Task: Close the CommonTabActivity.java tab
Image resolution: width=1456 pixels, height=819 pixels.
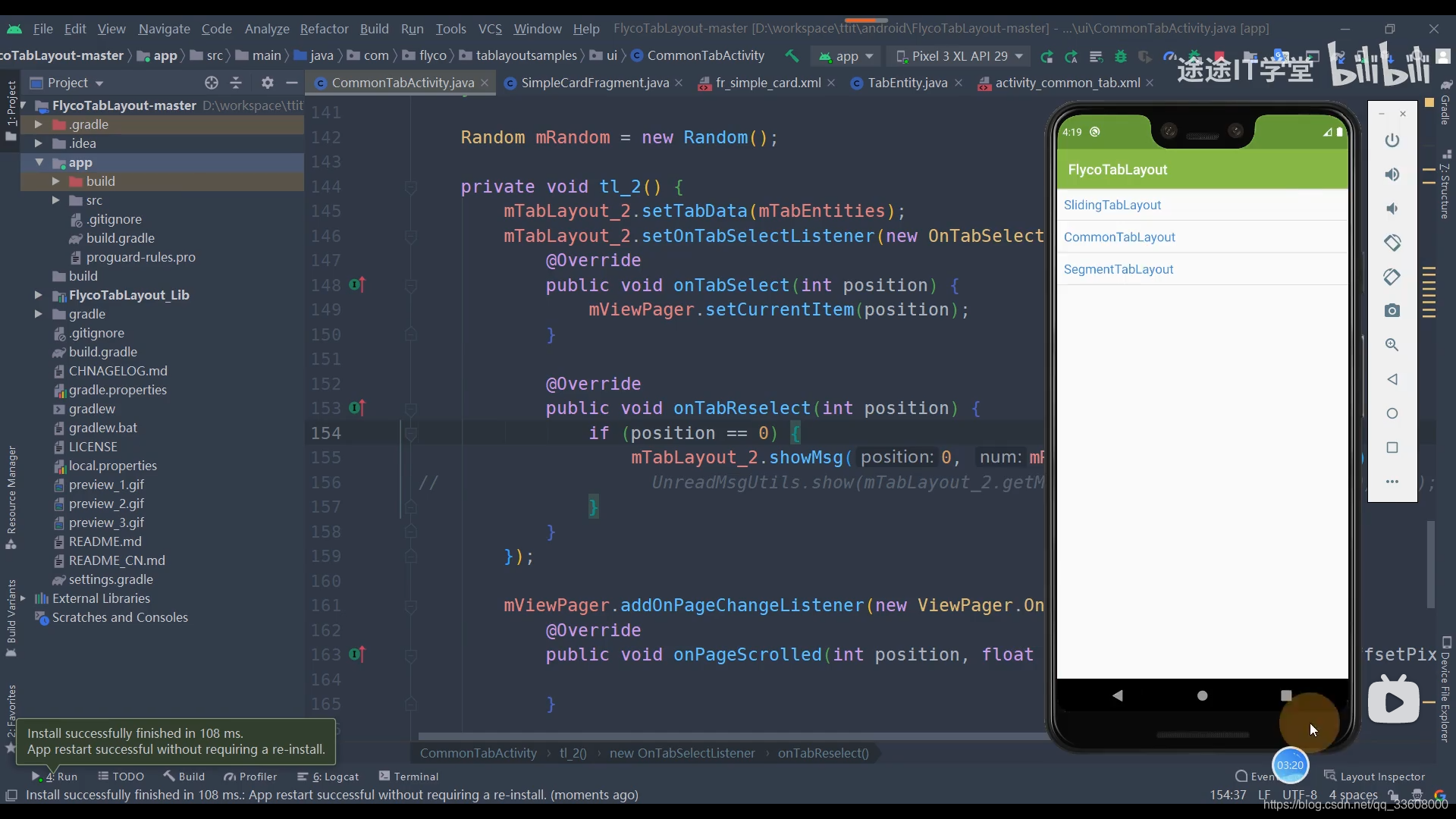Action: tap(485, 83)
